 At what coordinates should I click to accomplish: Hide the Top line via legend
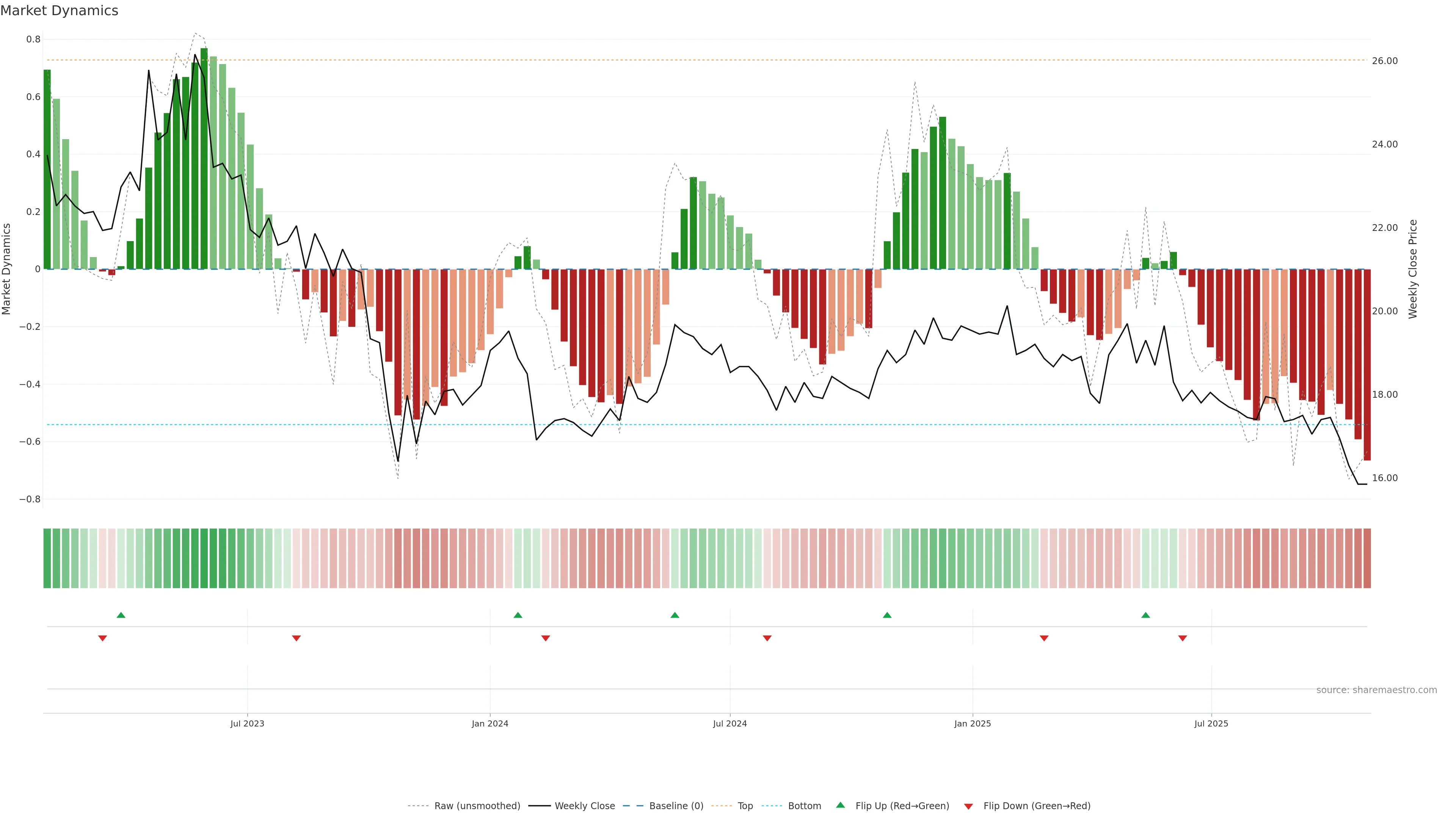745,806
